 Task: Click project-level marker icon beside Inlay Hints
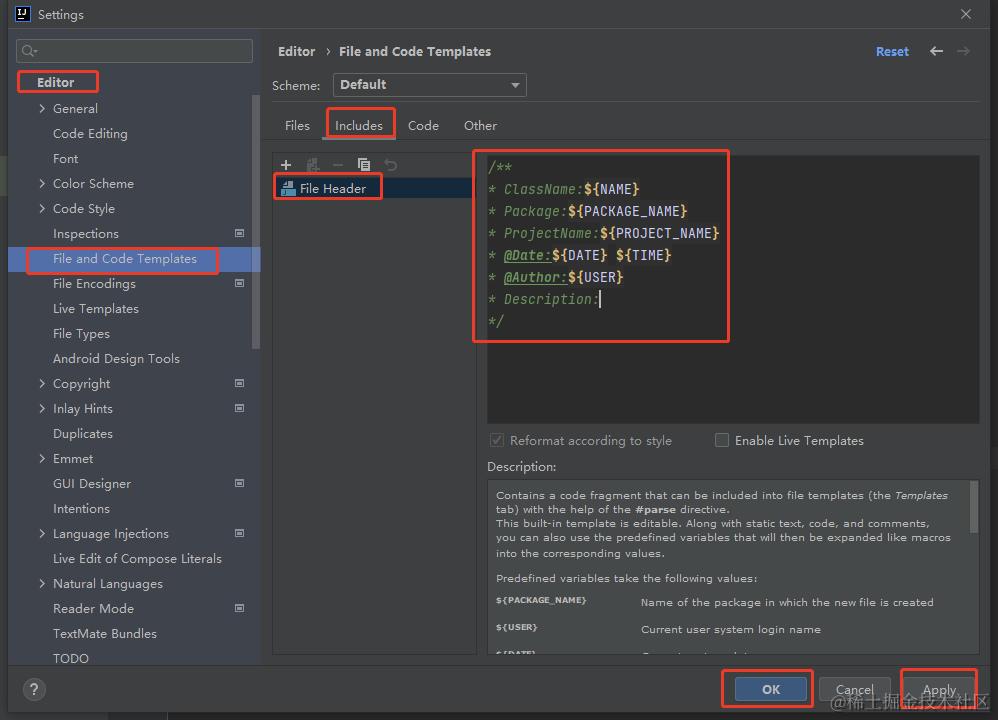click(x=239, y=408)
